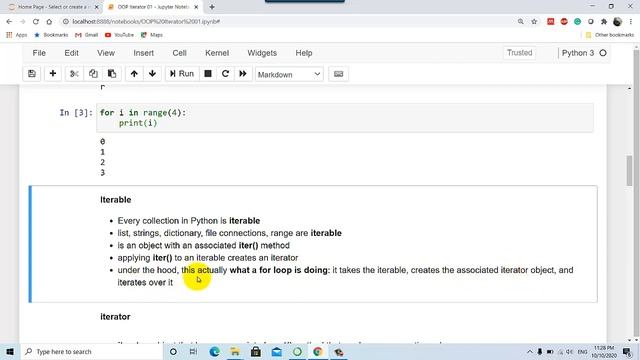Open the File menu
Screen dimensions: 640x360
[x=39, y=53]
